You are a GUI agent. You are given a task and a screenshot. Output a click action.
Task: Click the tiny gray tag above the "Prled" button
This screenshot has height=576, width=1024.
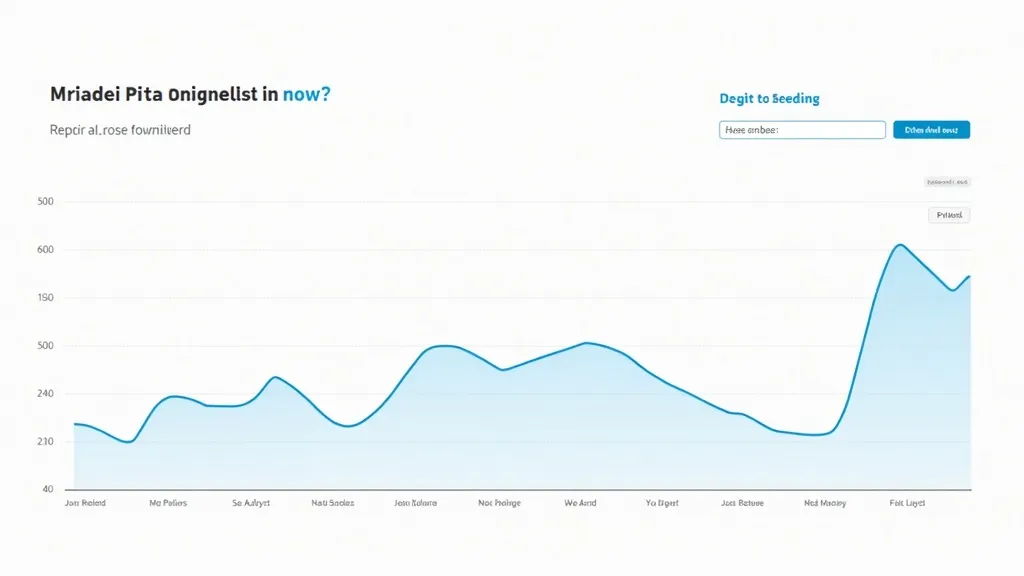pos(947,182)
